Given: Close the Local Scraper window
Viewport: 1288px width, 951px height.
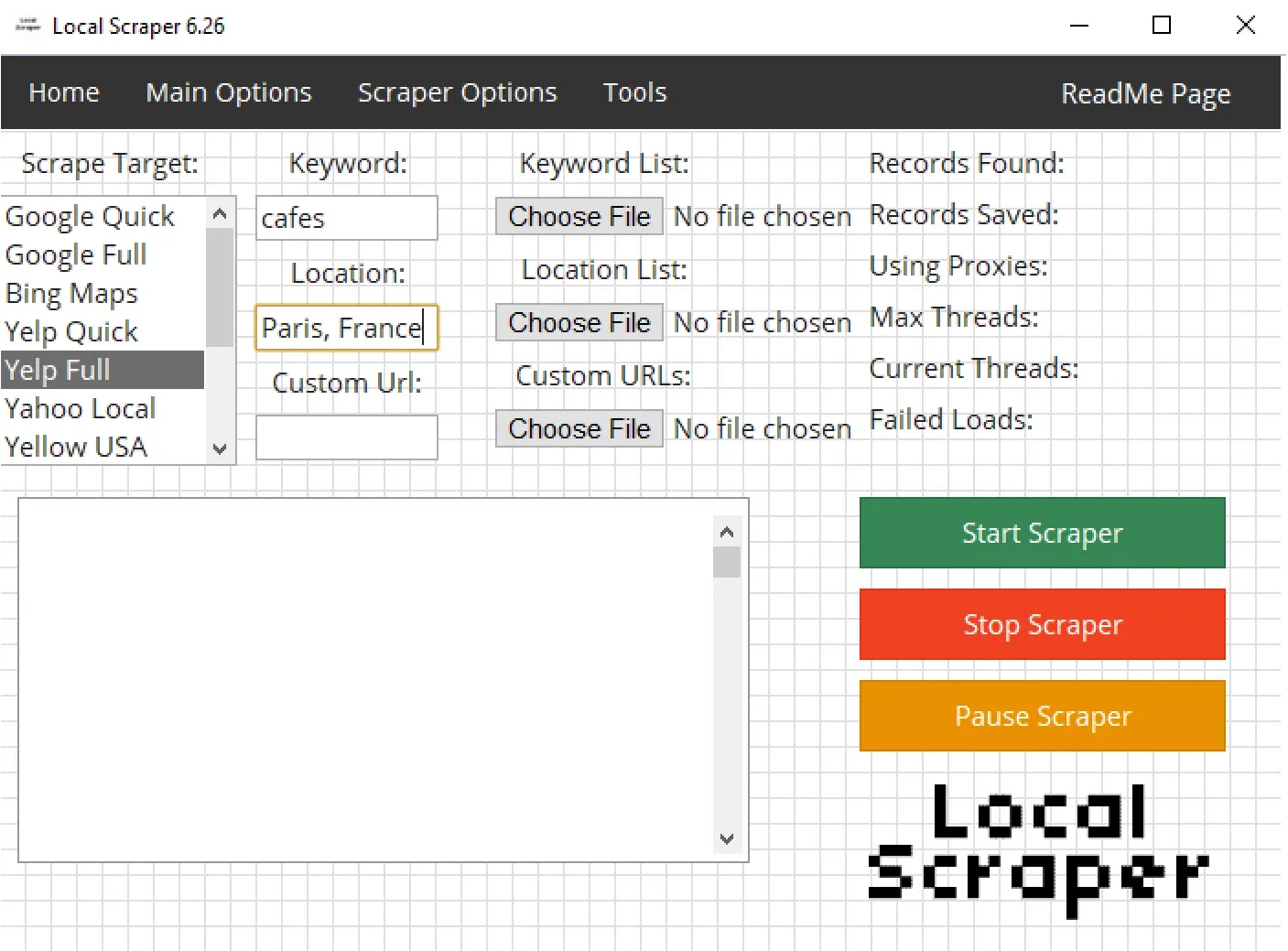Looking at the screenshot, I should tap(1246, 26).
